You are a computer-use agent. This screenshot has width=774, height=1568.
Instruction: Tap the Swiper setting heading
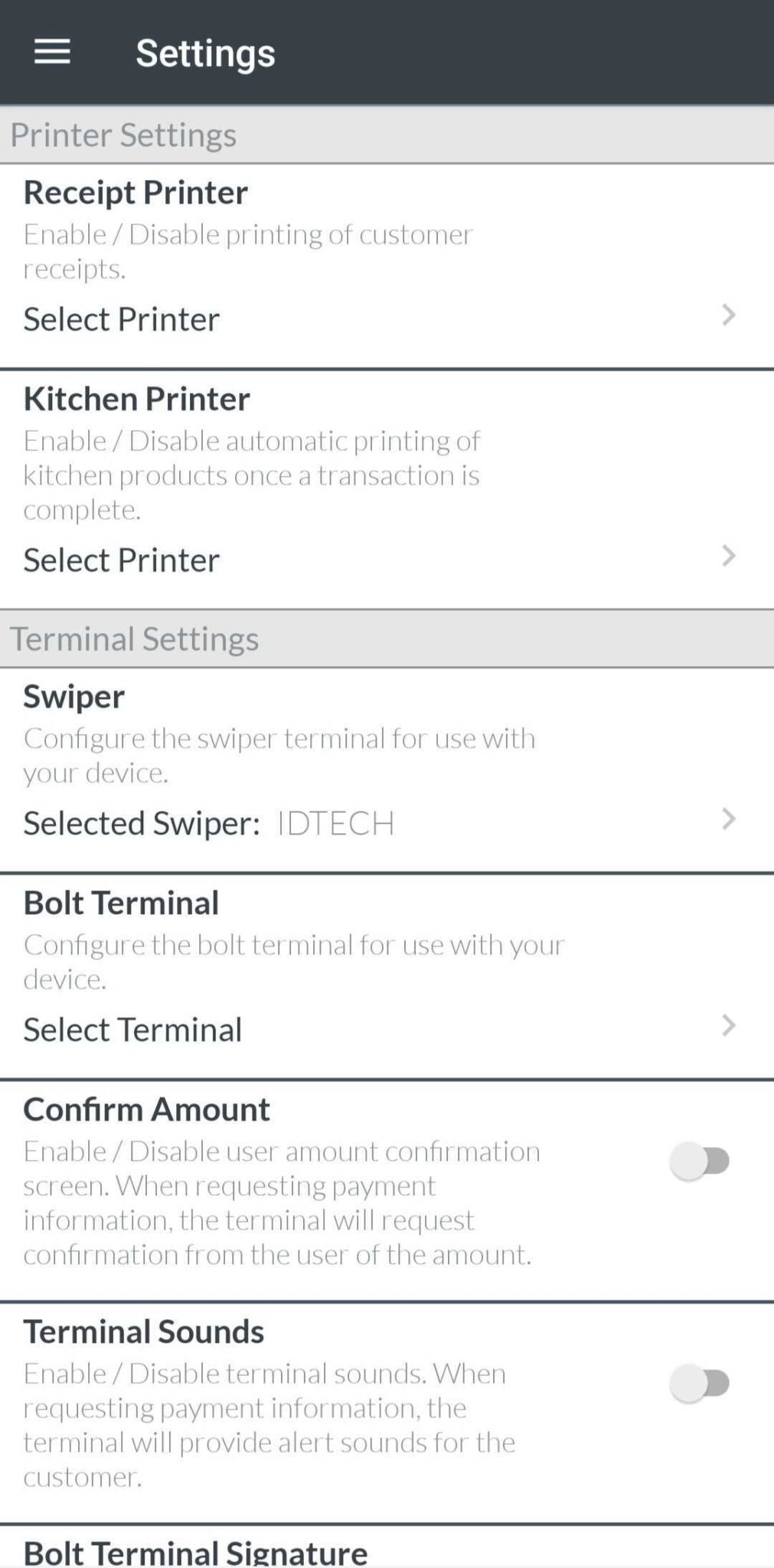74,697
